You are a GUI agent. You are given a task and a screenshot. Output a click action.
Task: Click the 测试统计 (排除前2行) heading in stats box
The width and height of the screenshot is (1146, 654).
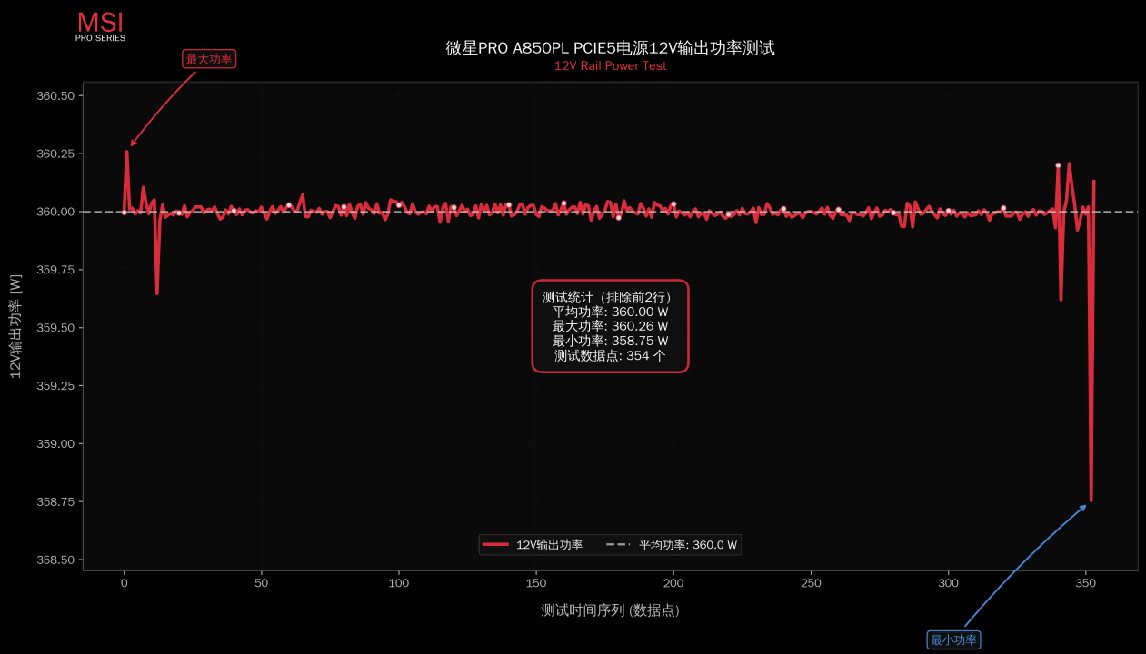coord(607,297)
